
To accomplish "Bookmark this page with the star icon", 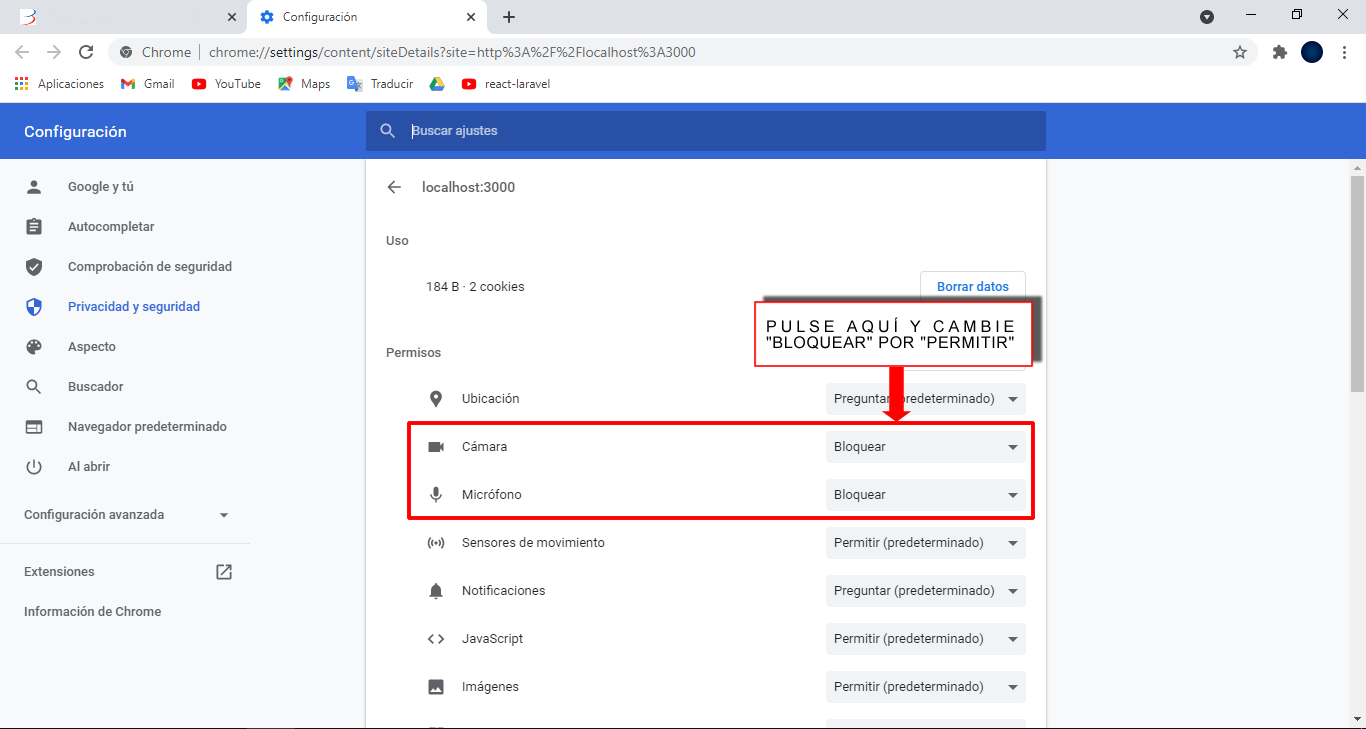I will click(1240, 52).
